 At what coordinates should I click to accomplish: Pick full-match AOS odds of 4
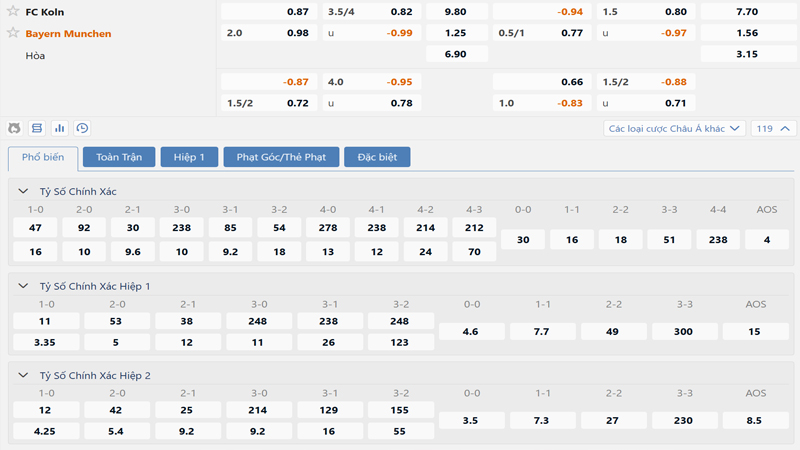click(x=767, y=240)
